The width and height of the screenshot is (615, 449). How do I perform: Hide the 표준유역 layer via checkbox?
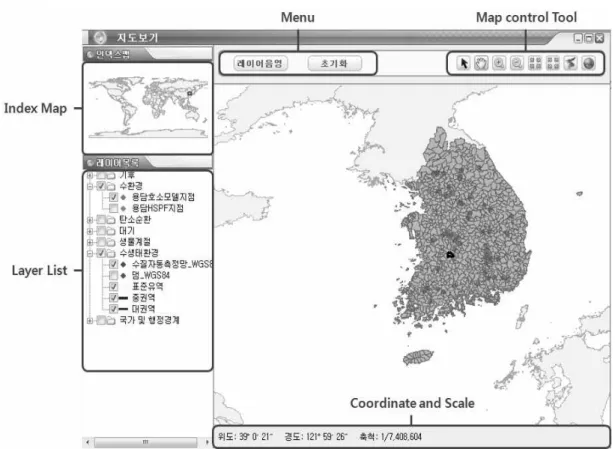tap(113, 287)
